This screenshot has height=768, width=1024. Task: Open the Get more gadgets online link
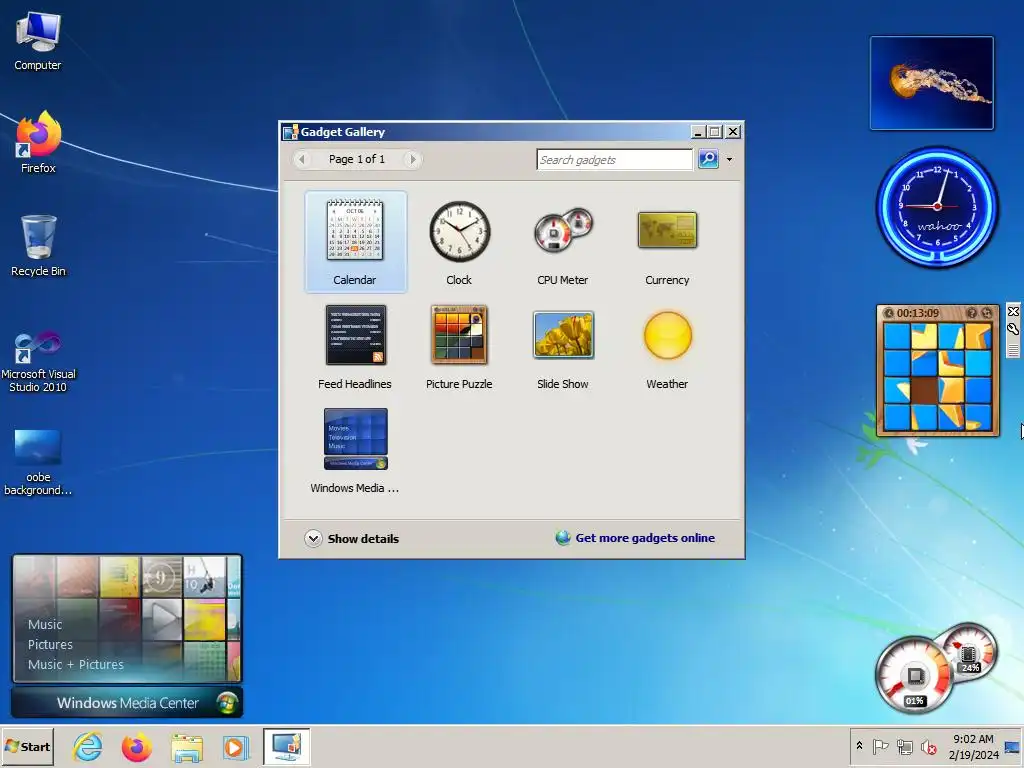click(645, 538)
